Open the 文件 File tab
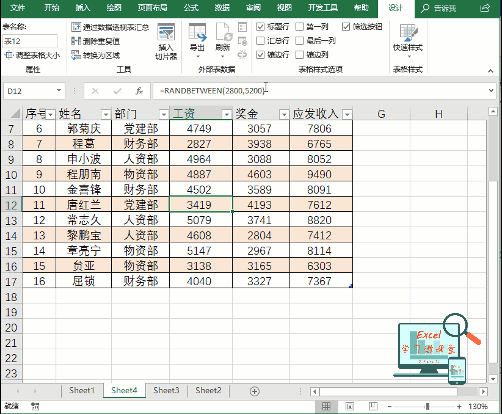The width and height of the screenshot is (502, 414). point(17,8)
